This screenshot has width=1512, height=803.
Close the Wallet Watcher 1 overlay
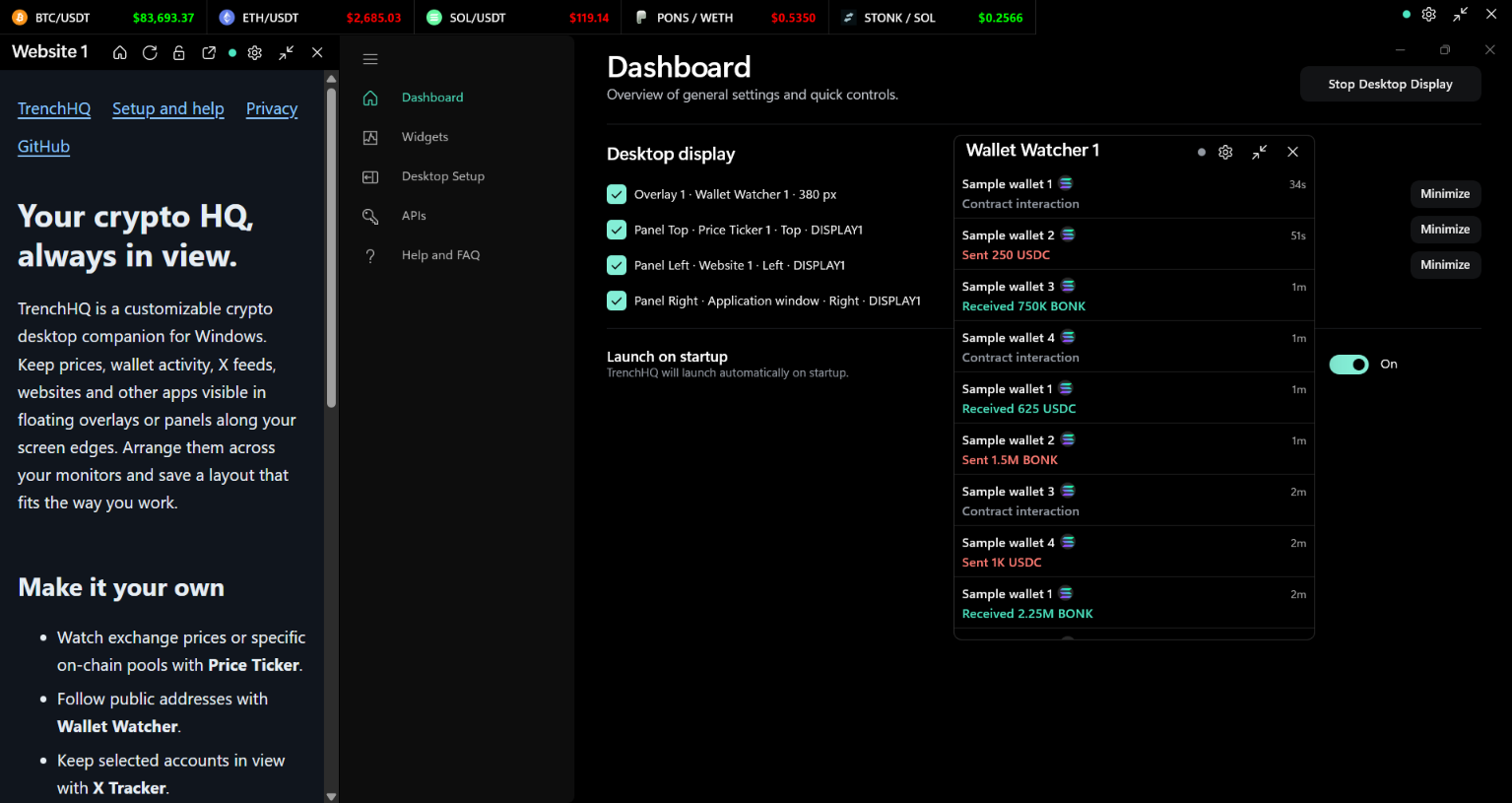click(1293, 152)
